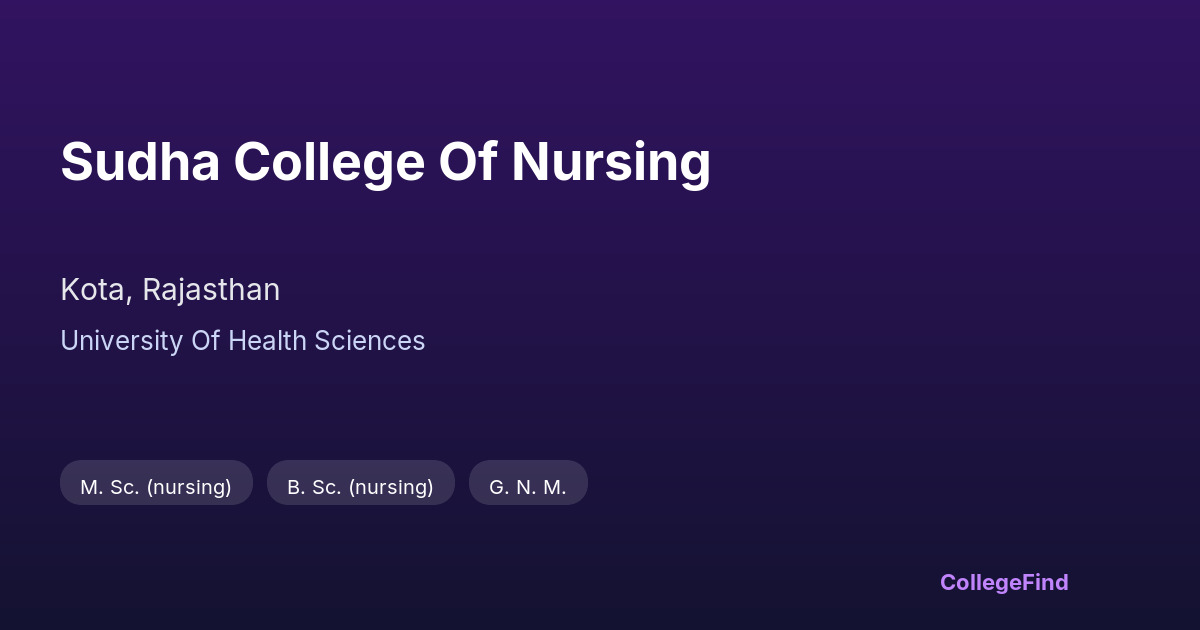Click the word University in affiliation line
The width and height of the screenshot is (1200, 630).
[121, 341]
